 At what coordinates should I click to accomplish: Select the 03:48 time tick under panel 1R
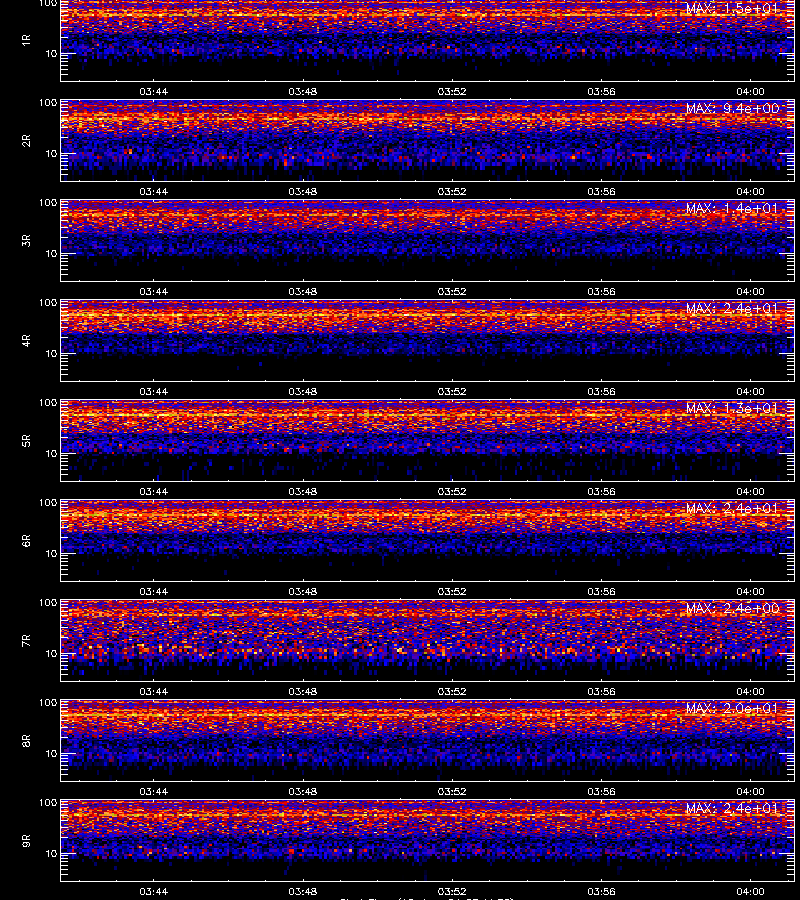pos(302,91)
